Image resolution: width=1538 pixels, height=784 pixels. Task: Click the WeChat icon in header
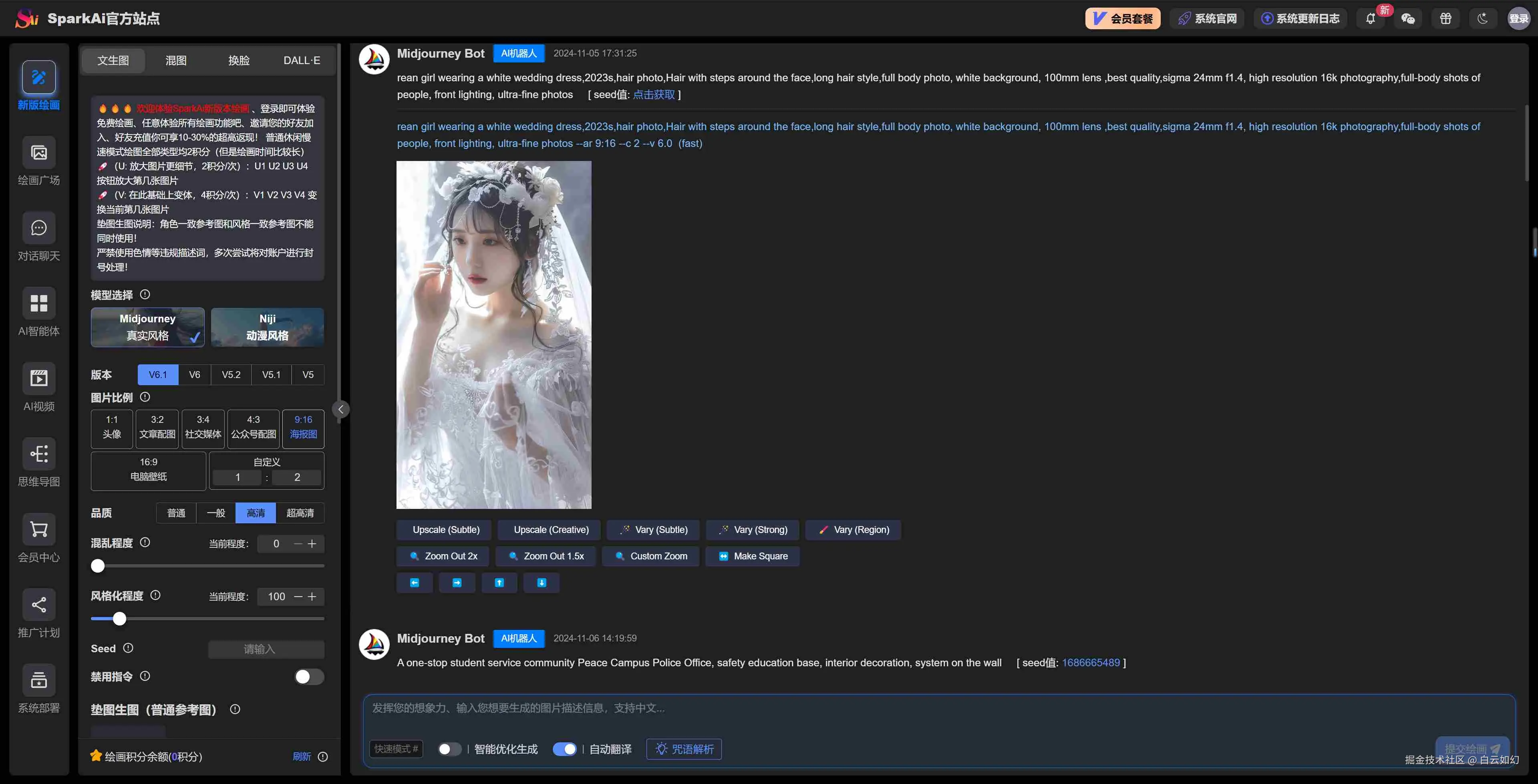point(1408,18)
